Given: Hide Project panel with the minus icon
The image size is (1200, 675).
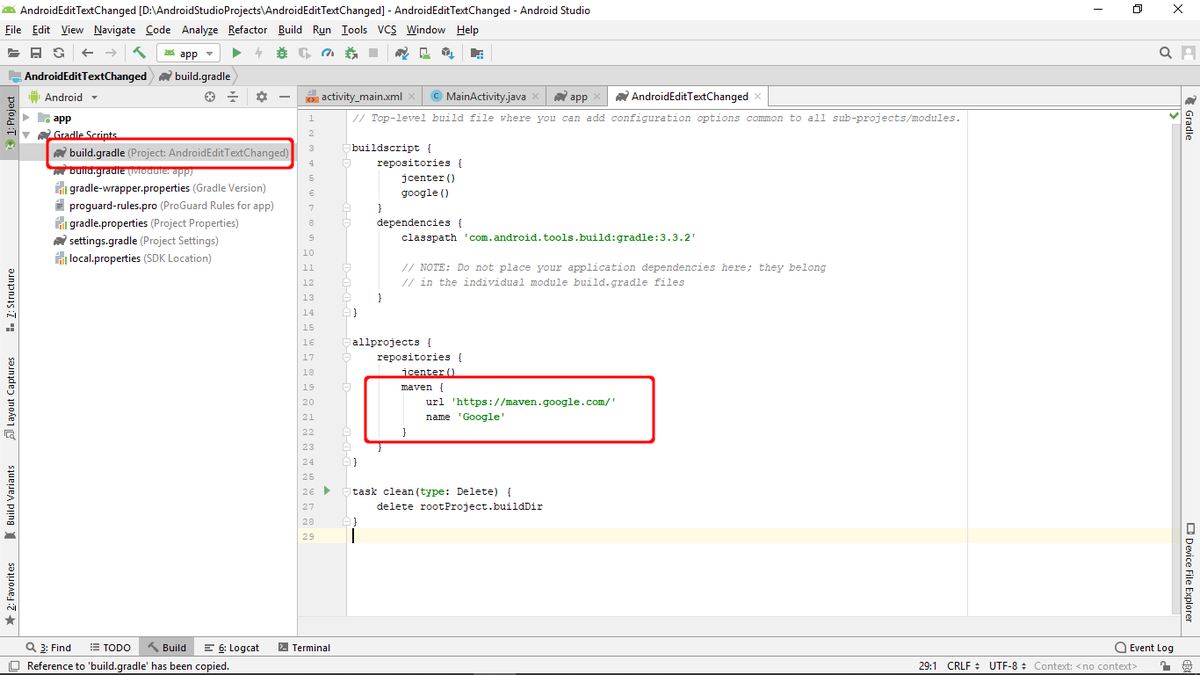Looking at the screenshot, I should point(284,97).
